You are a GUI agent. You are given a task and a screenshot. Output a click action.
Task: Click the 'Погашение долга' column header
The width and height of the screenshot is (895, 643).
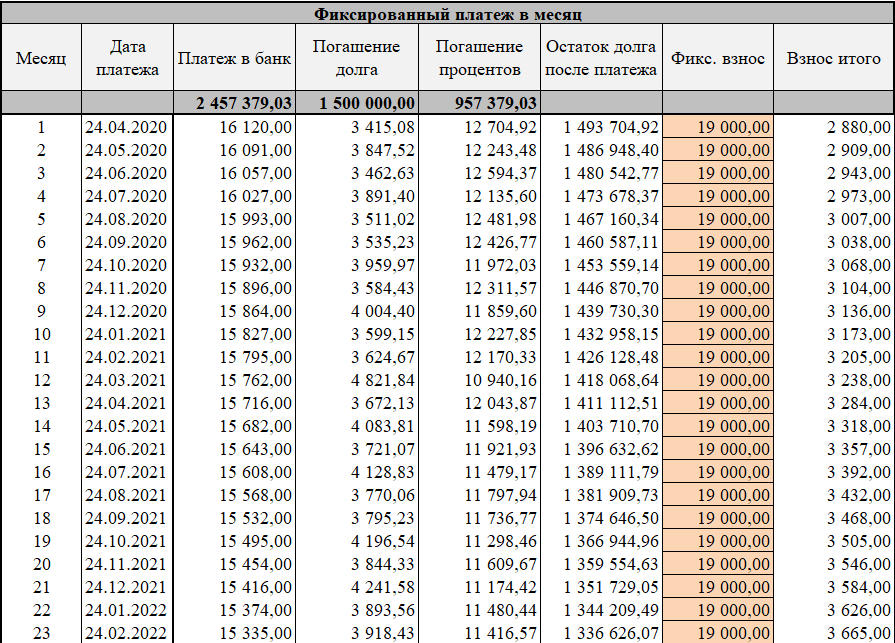click(357, 58)
